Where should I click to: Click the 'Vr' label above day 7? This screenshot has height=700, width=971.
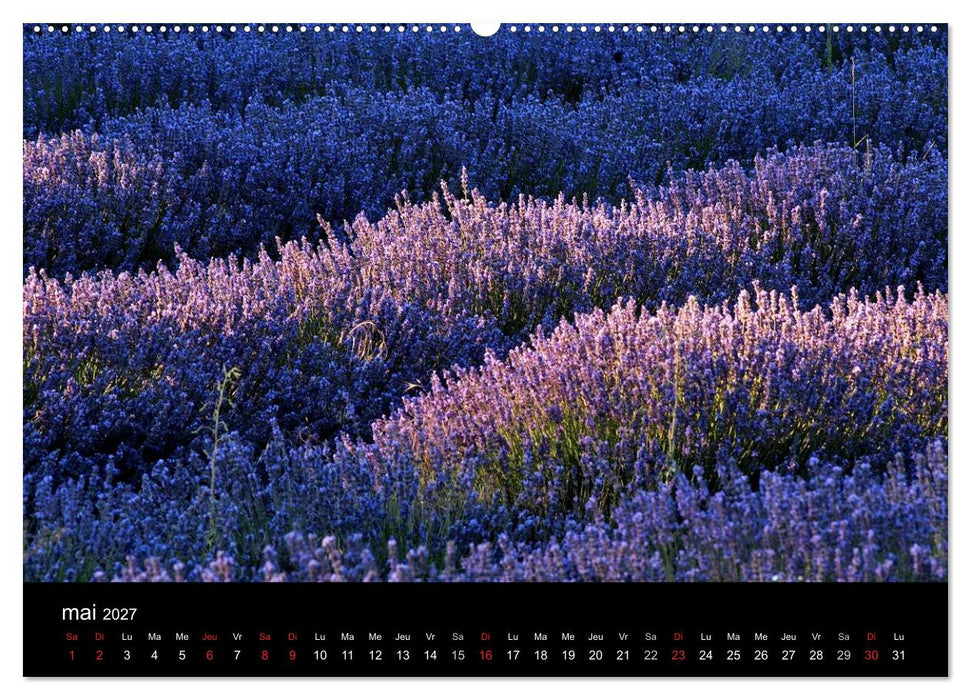pyautogui.click(x=237, y=637)
